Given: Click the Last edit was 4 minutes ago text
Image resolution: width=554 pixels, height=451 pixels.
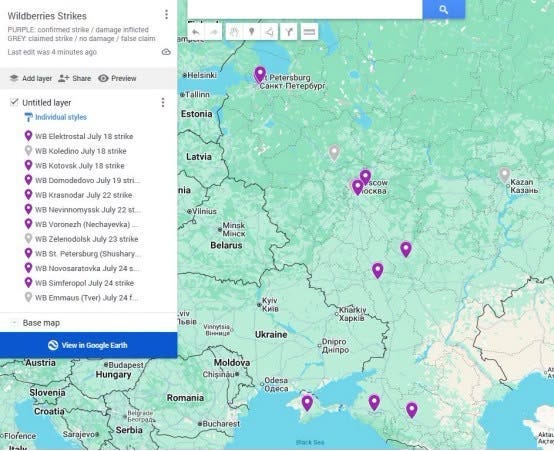Looking at the screenshot, I should pyautogui.click(x=52, y=52).
